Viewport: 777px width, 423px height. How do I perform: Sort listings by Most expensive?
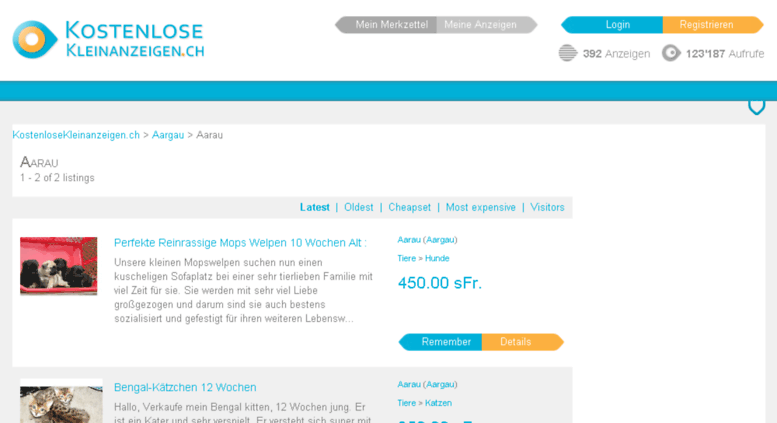(481, 208)
